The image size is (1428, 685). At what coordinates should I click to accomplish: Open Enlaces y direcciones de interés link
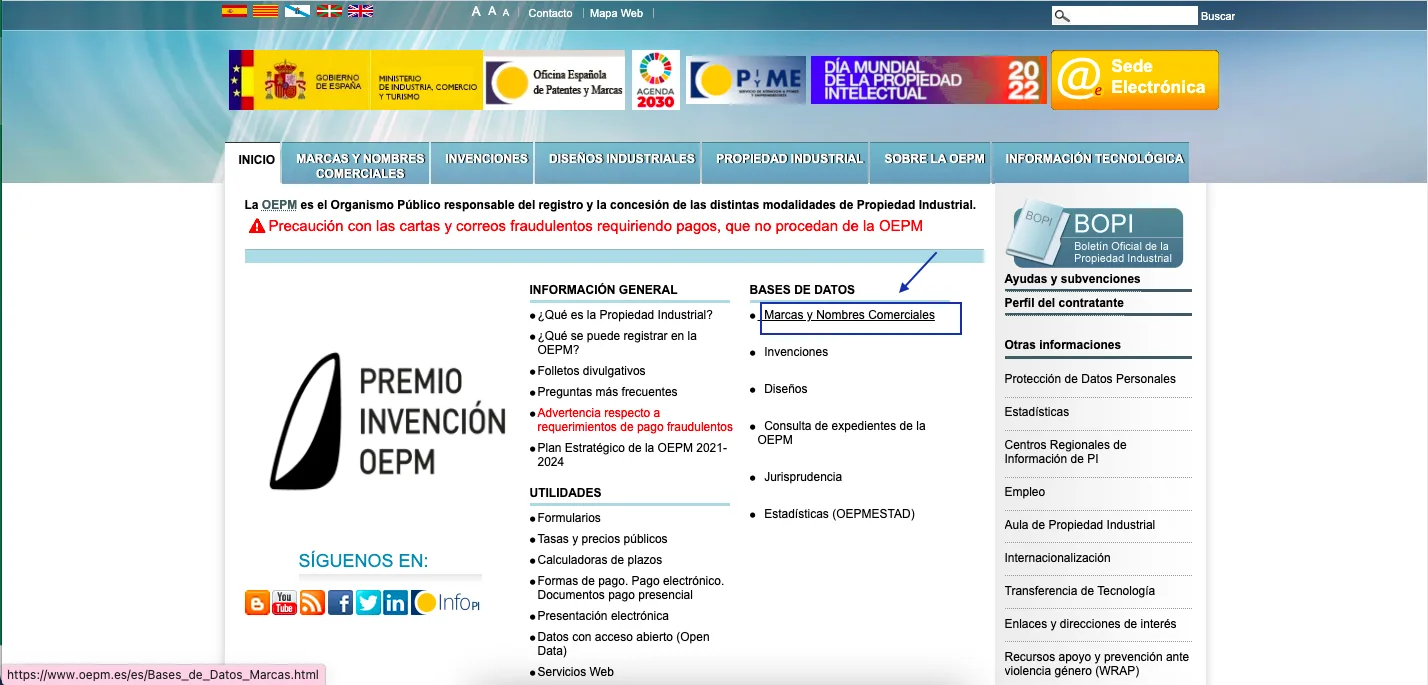[1091, 624]
